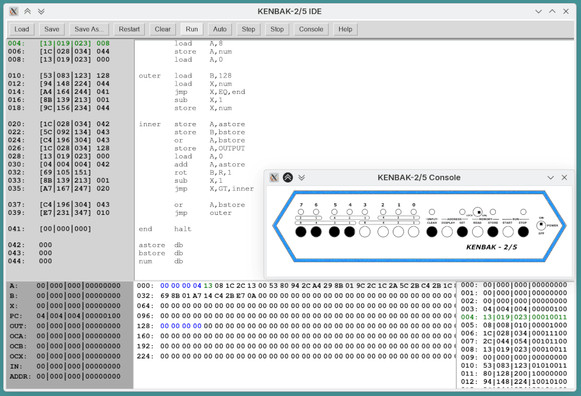This screenshot has height=396, width=581.
Task: Push the console memory STORE button
Action: click(x=492, y=232)
